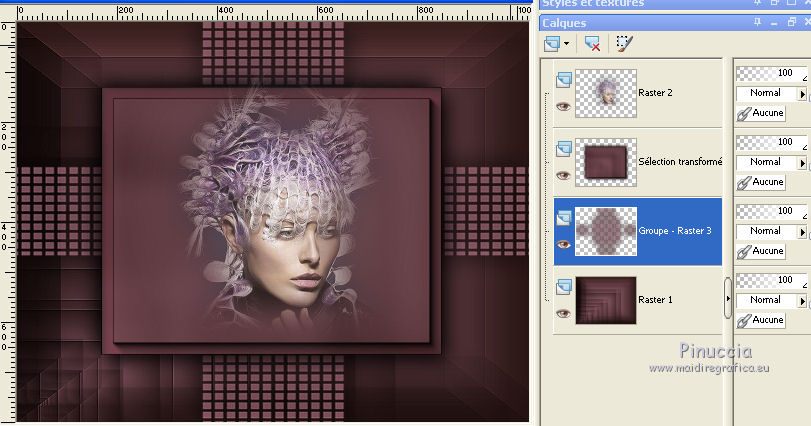This screenshot has width=811, height=426.
Task: Toggle visibility eye of Sélection transformée layer
Action: [x=563, y=175]
